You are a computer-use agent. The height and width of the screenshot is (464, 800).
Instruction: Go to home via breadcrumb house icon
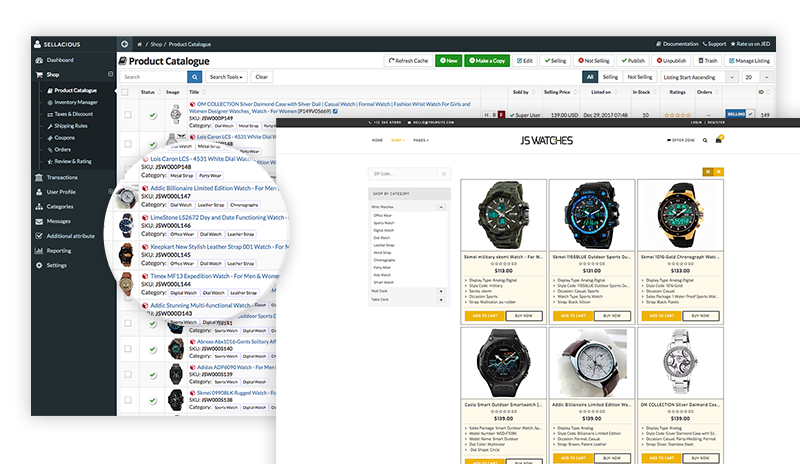point(139,44)
